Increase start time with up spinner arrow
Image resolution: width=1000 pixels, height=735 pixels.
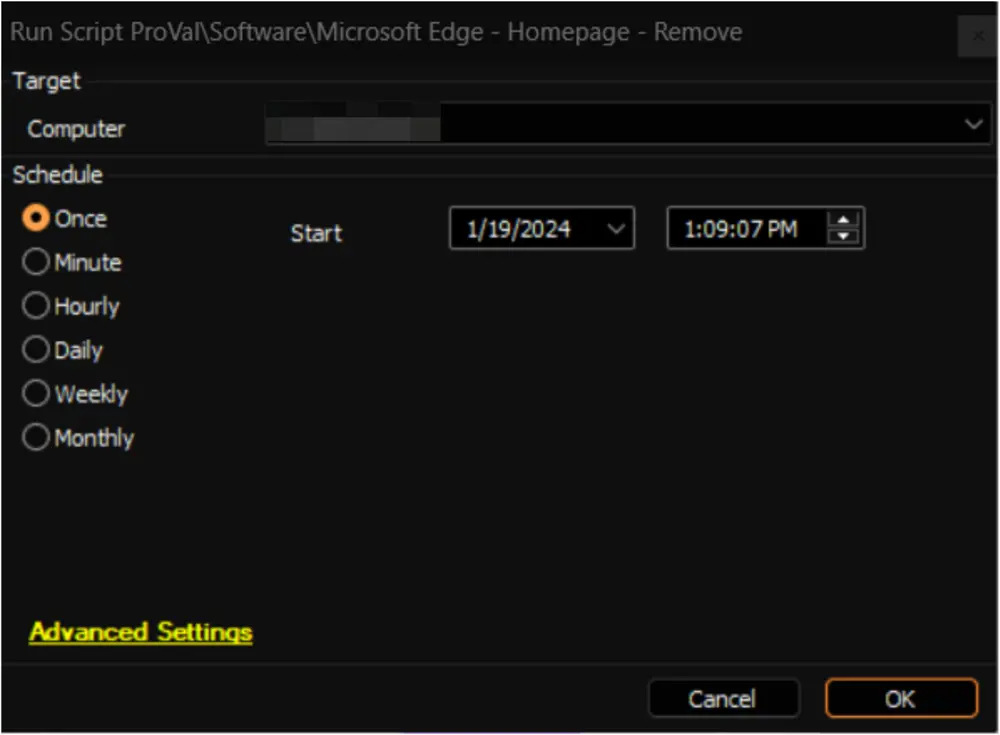(843, 220)
